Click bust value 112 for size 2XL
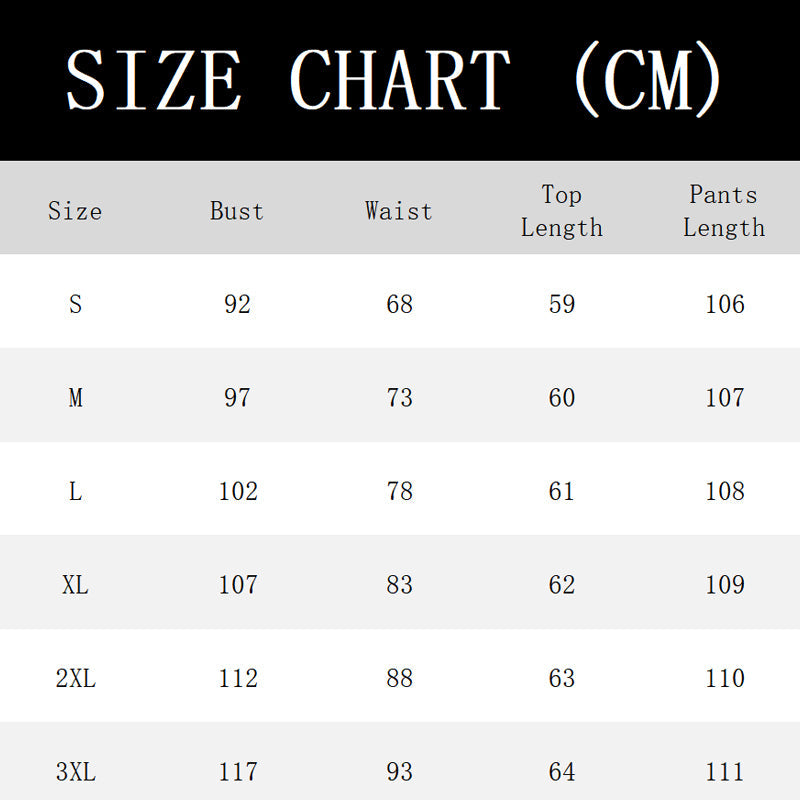The width and height of the screenshot is (800, 800). pos(238,678)
